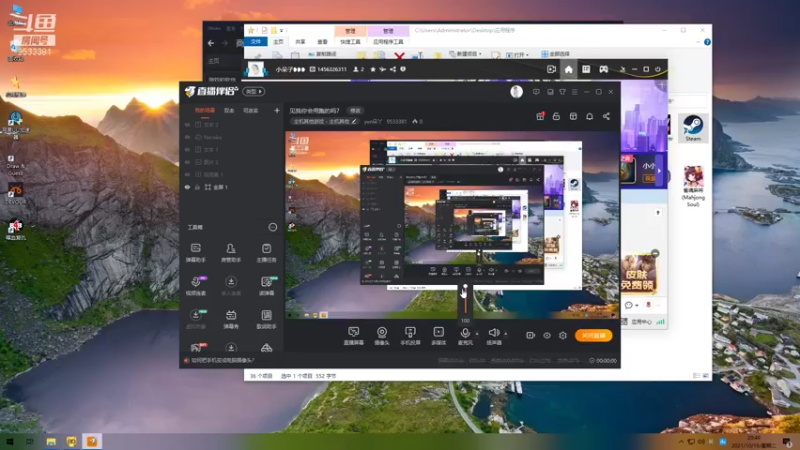Screen dimensions: 800x450
Task: Add a phone screen-cast source
Action: point(410,336)
